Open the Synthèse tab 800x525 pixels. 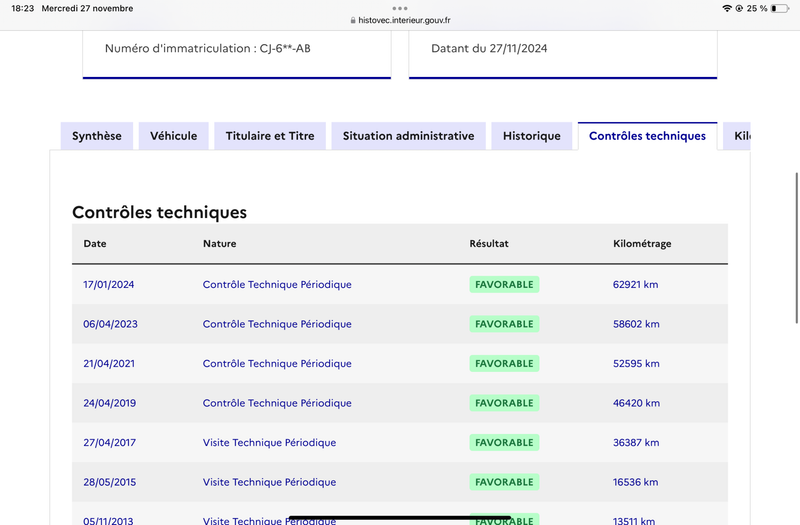tap(97, 136)
